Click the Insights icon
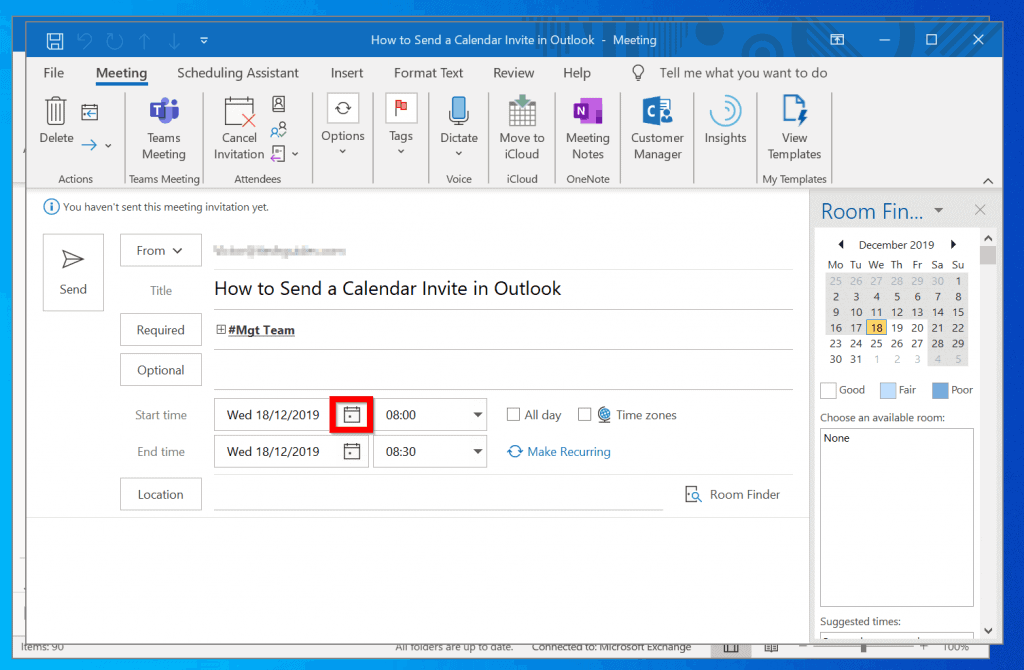 (x=725, y=111)
